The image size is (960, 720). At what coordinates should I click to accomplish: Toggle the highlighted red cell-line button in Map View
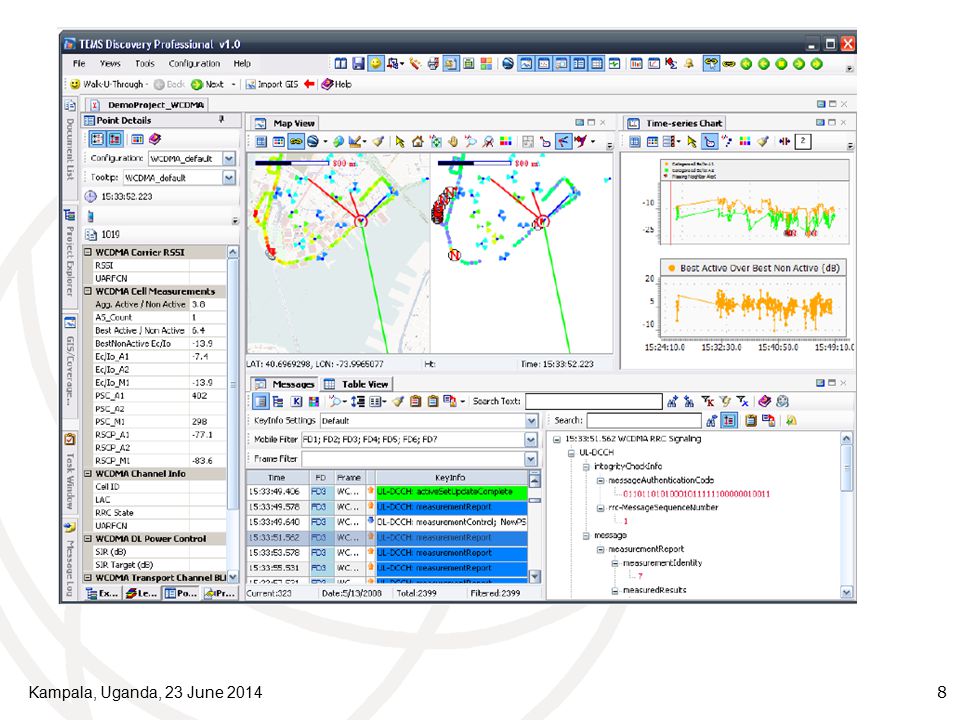(563, 142)
